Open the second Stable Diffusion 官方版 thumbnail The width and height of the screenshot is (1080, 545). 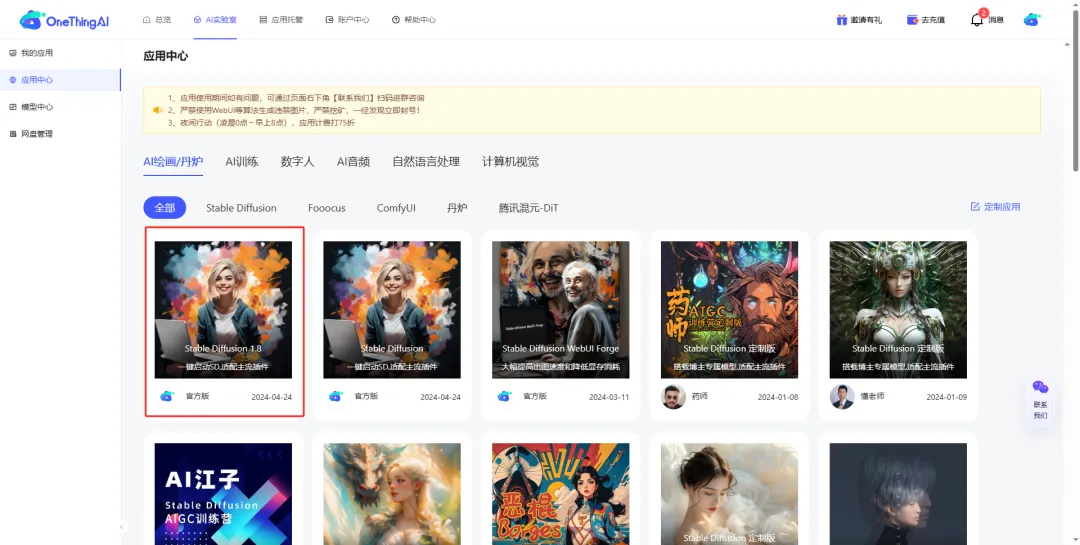pyautogui.click(x=392, y=309)
